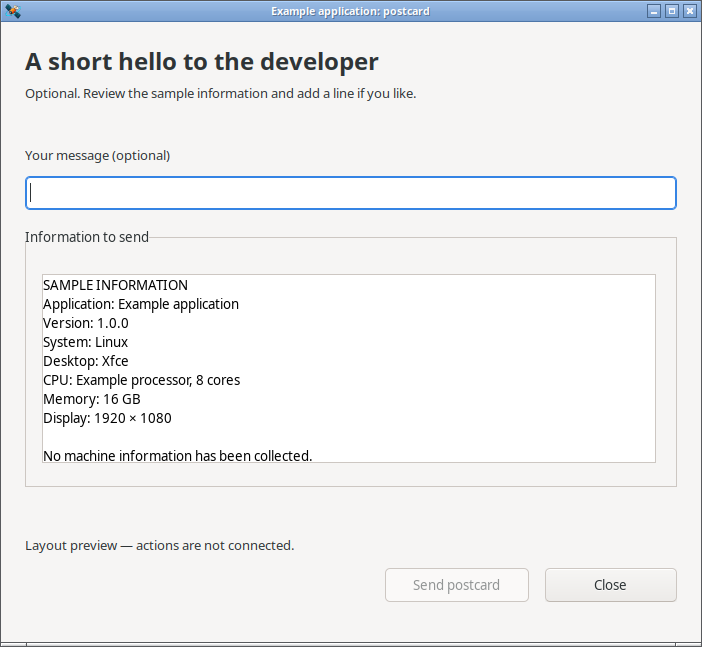Click the Memory: 16 GB line
Image resolution: width=702 pixels, height=647 pixels.
click(92, 399)
